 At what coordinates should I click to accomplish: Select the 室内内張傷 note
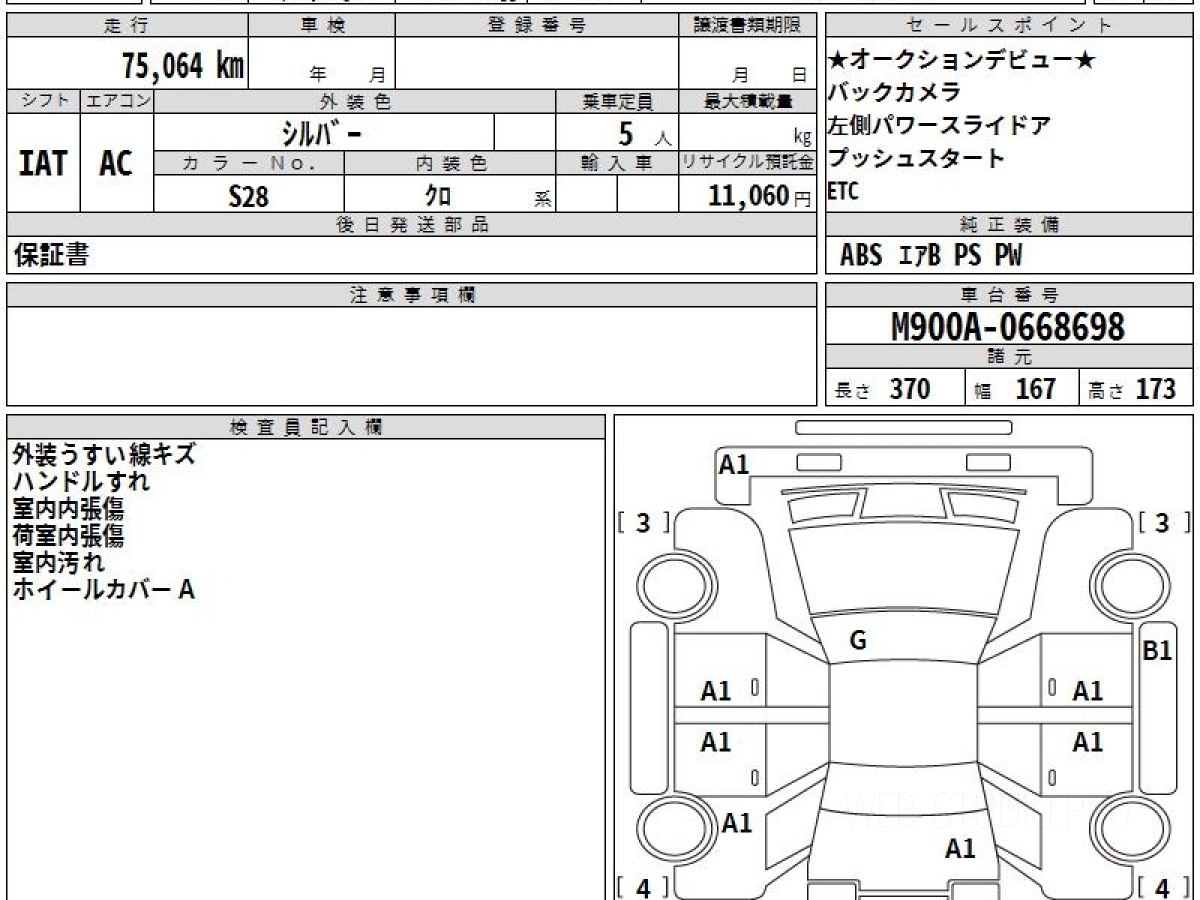68,509
